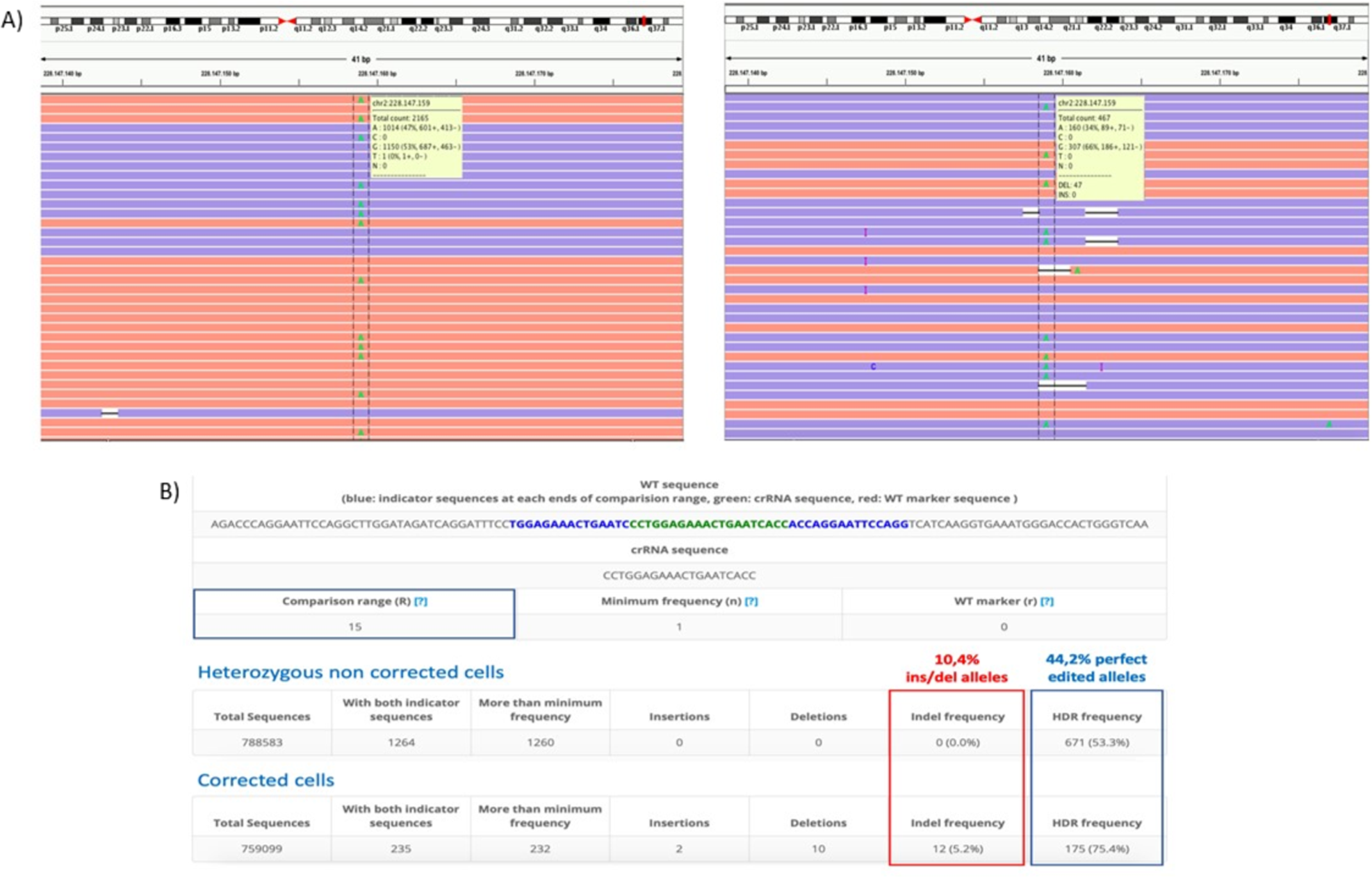The image size is (1372, 877).
Task: Click red locus band near q36 in left ideogram
Action: point(644,22)
